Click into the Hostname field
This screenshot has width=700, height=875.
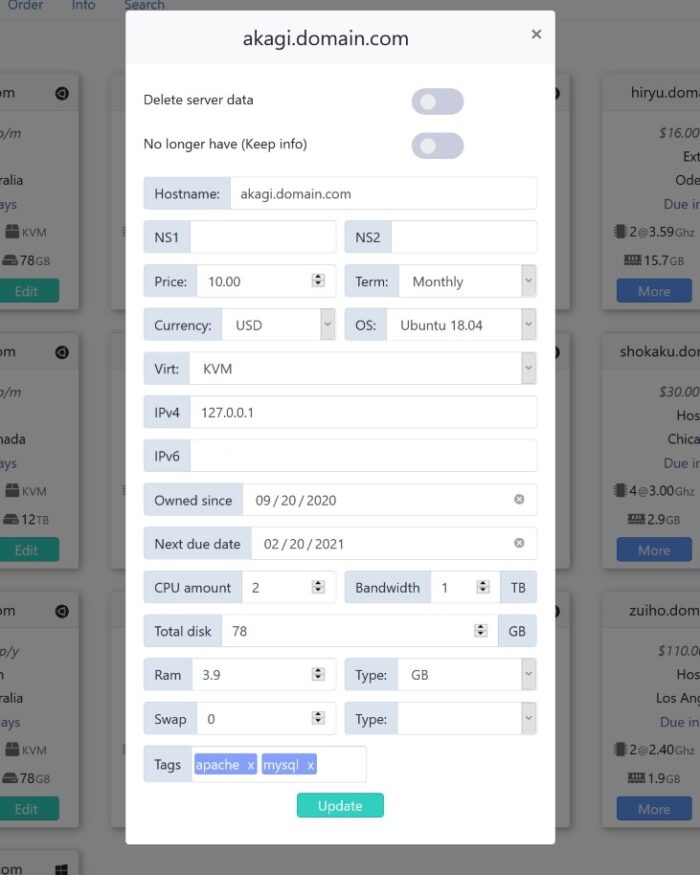(382, 193)
